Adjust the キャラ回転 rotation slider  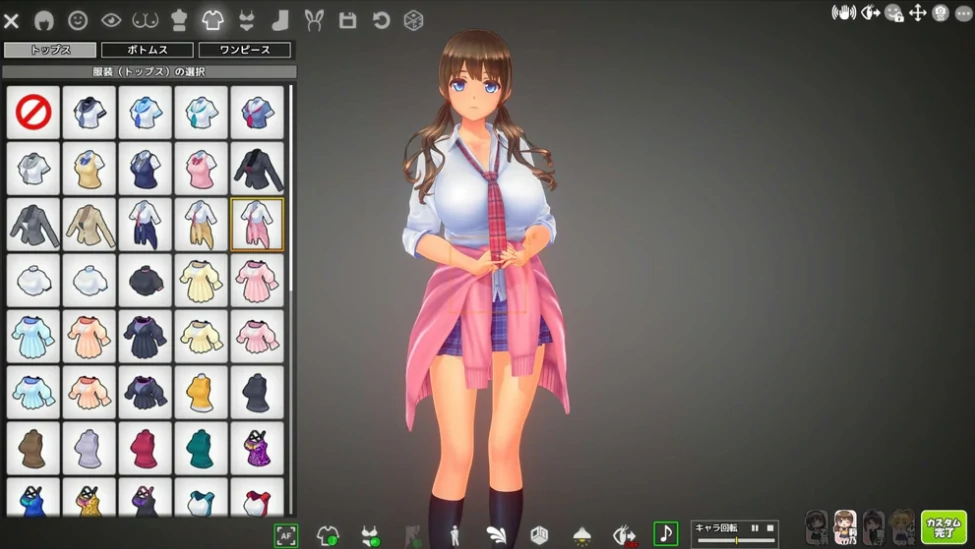coord(736,540)
